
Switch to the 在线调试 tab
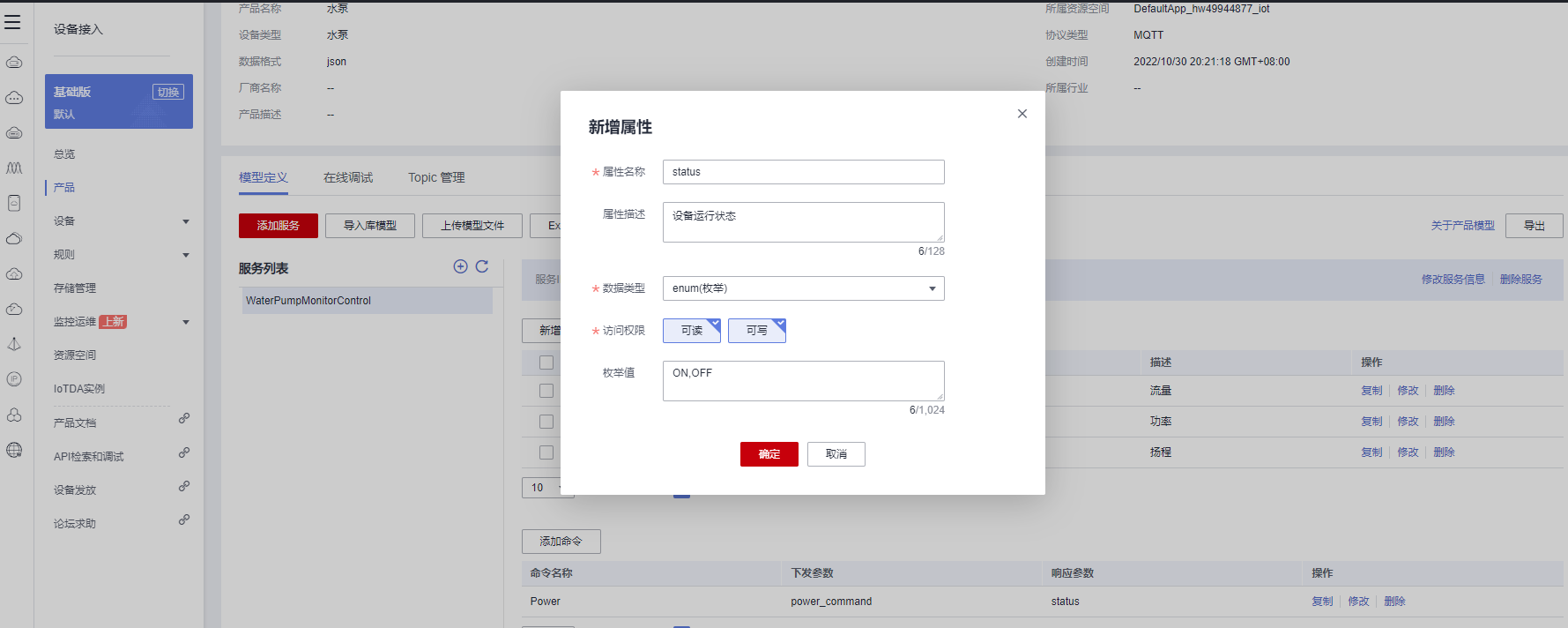tap(348, 177)
